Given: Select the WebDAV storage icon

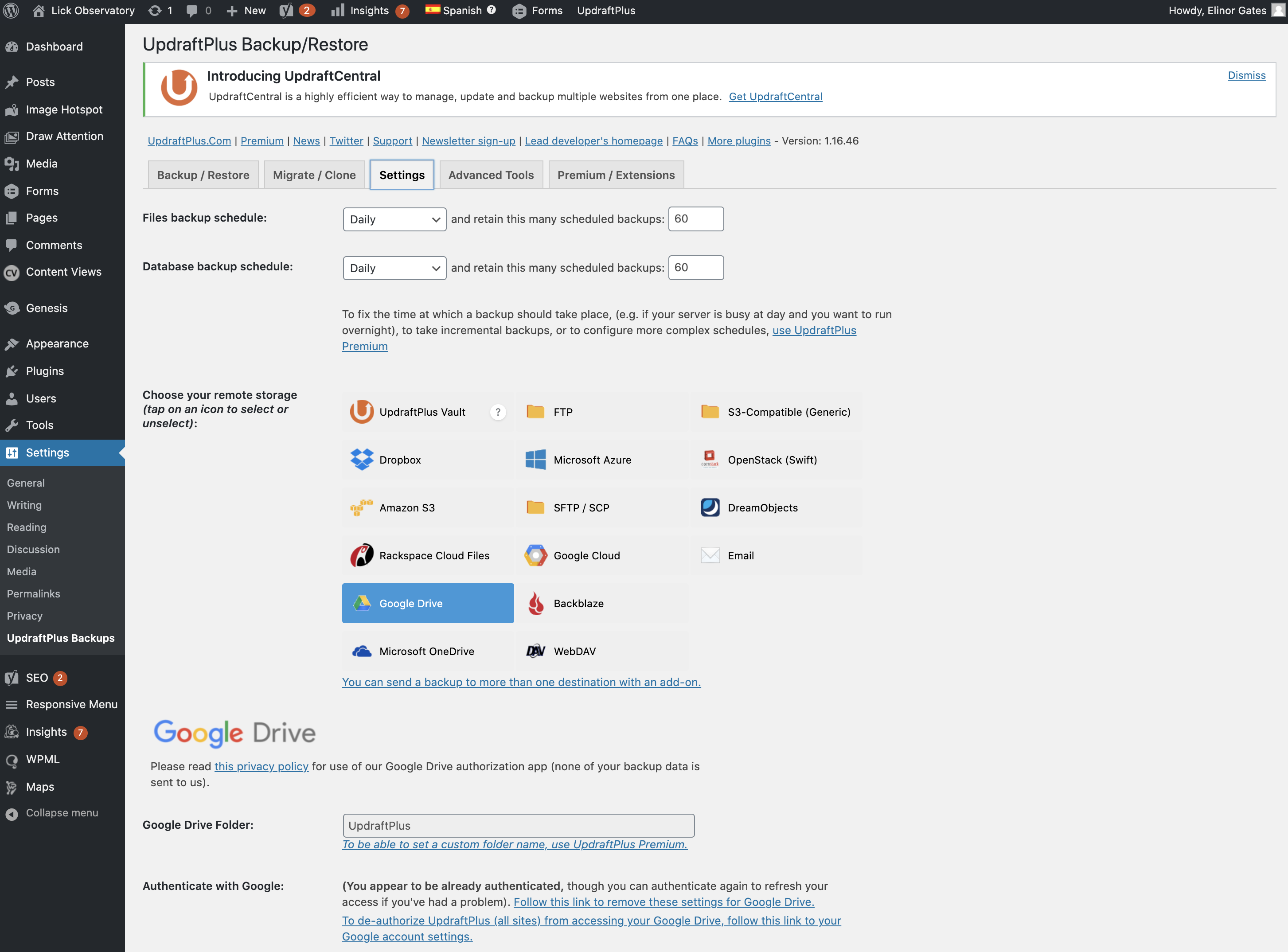Looking at the screenshot, I should [535, 651].
